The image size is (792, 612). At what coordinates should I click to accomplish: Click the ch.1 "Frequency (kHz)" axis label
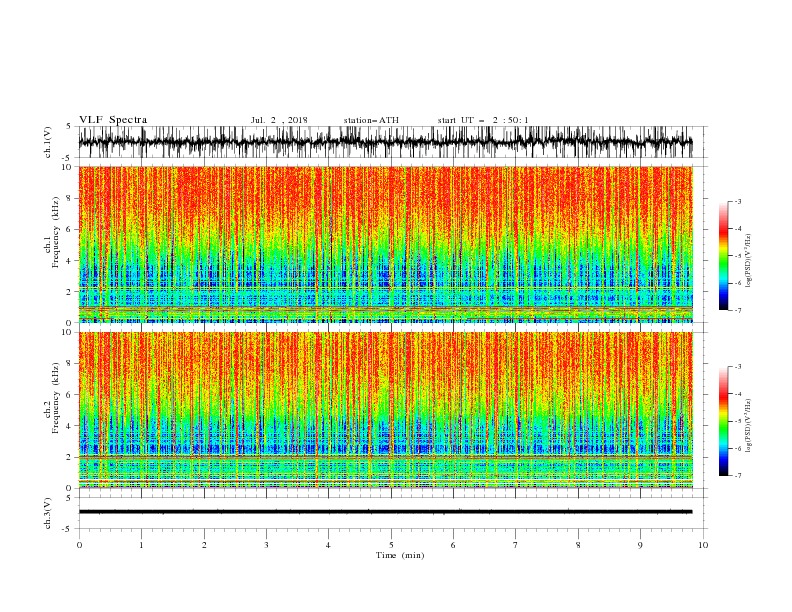(x=56, y=233)
